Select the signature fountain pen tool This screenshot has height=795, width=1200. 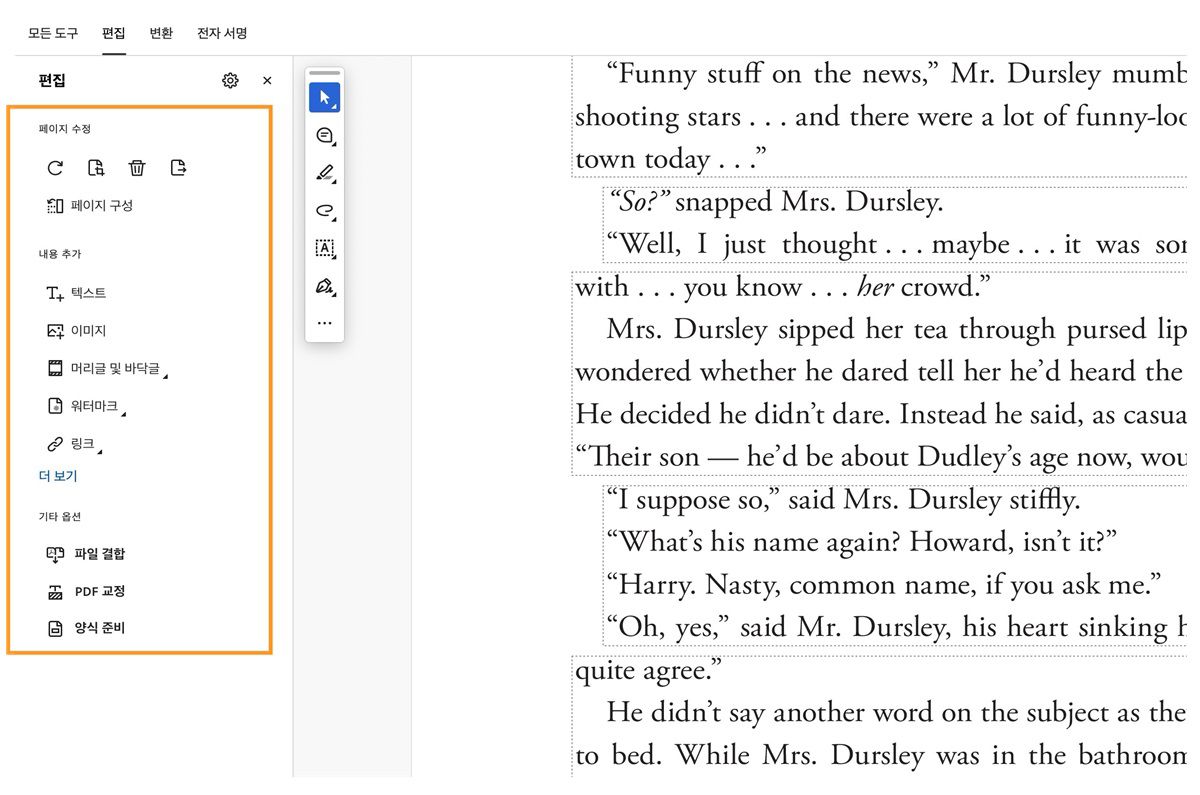[x=324, y=287]
